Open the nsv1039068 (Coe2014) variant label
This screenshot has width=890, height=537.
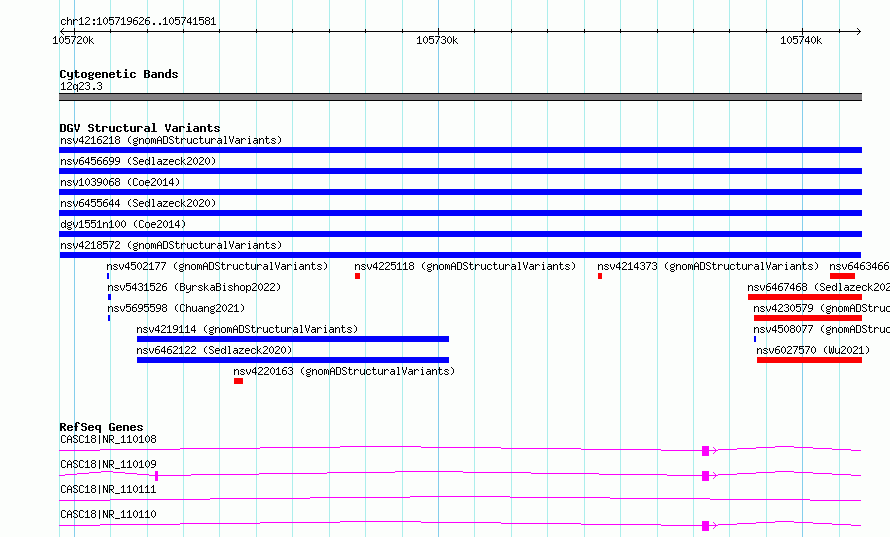pos(120,182)
